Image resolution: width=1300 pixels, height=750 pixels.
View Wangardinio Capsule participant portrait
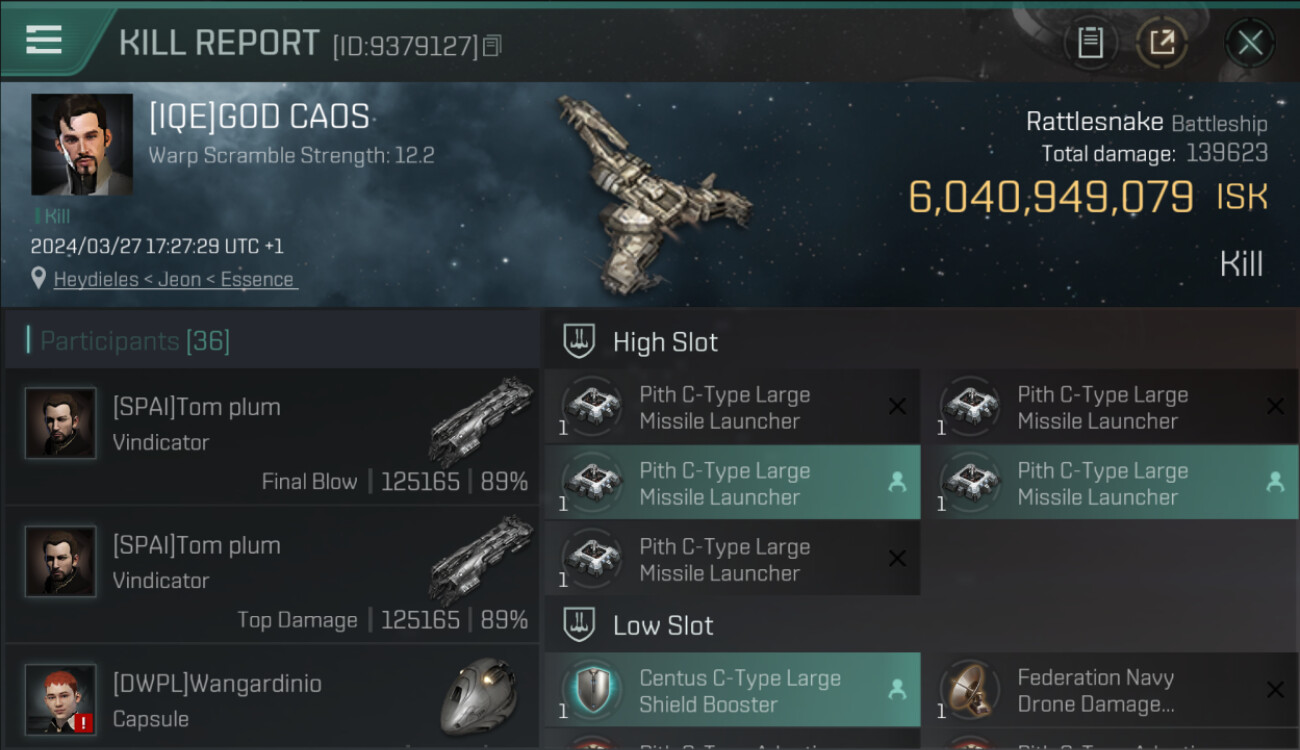tap(61, 699)
